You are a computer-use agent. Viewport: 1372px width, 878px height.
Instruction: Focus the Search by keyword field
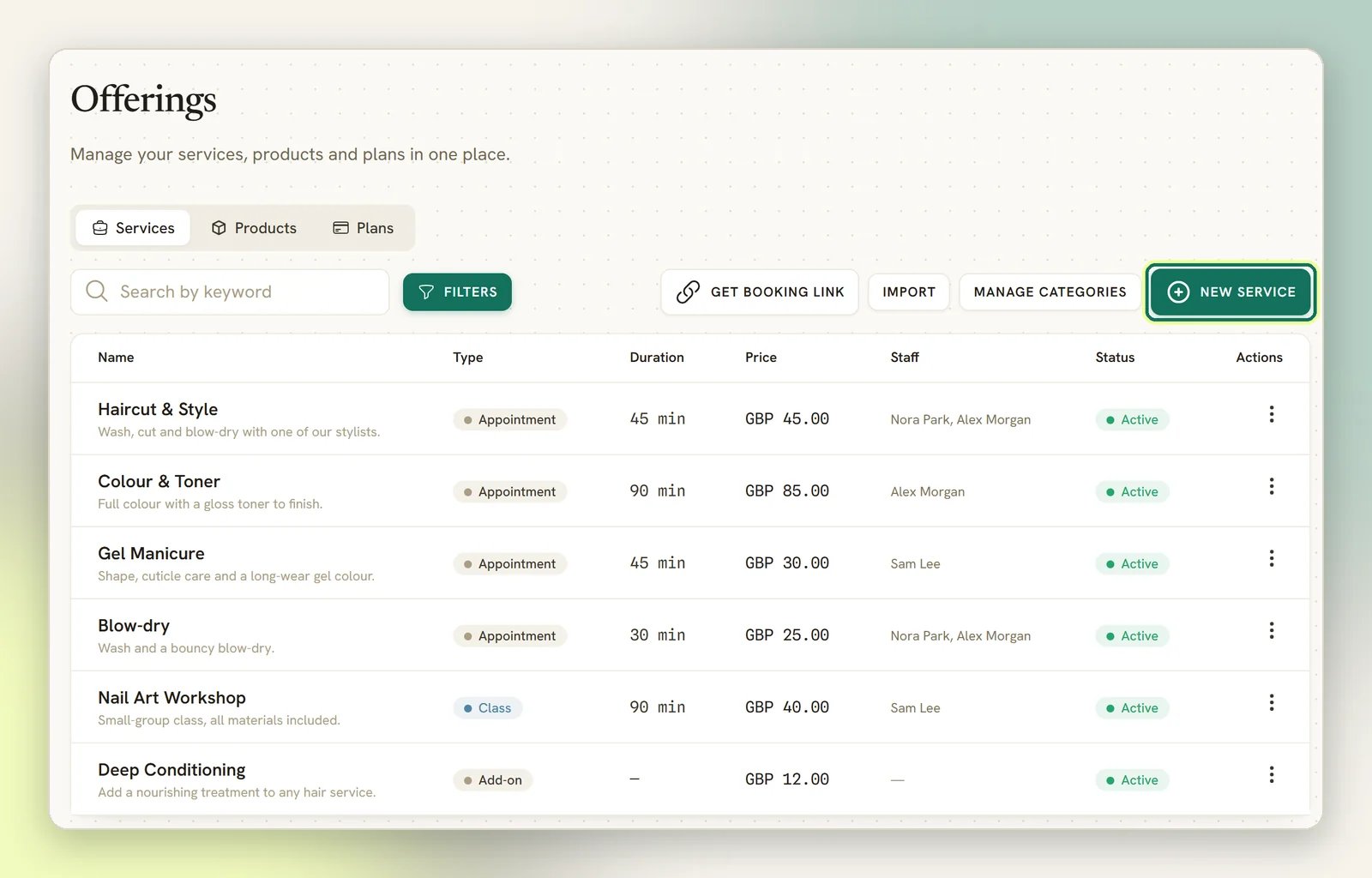pos(230,292)
